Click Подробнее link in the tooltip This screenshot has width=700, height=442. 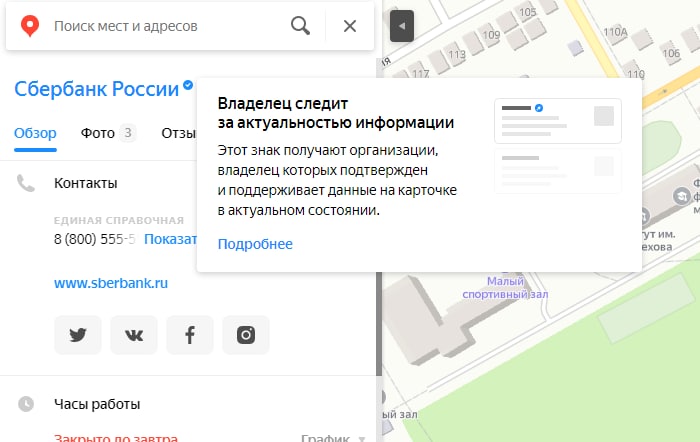tap(255, 244)
